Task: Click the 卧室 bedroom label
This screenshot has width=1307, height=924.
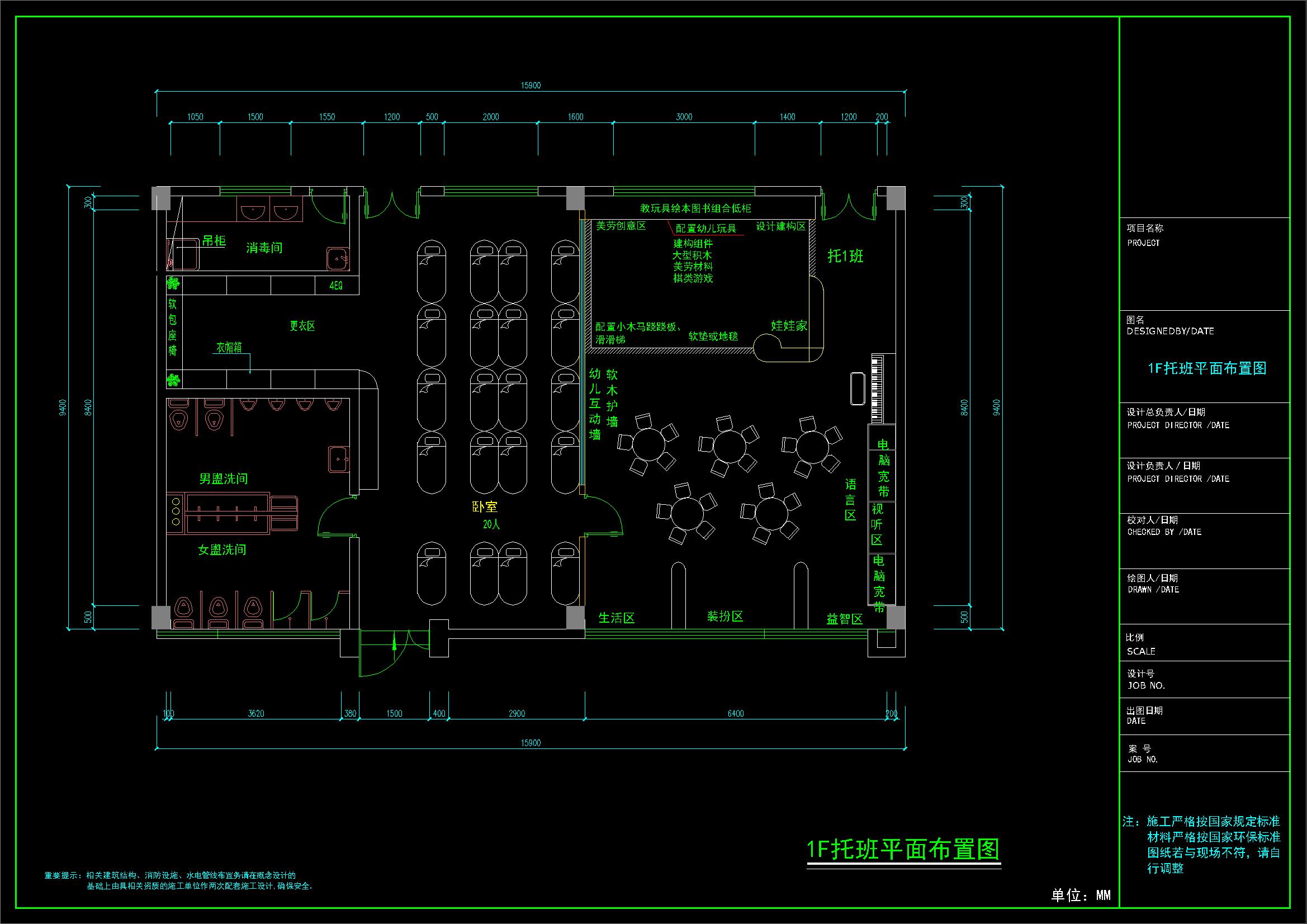Action: [485, 506]
